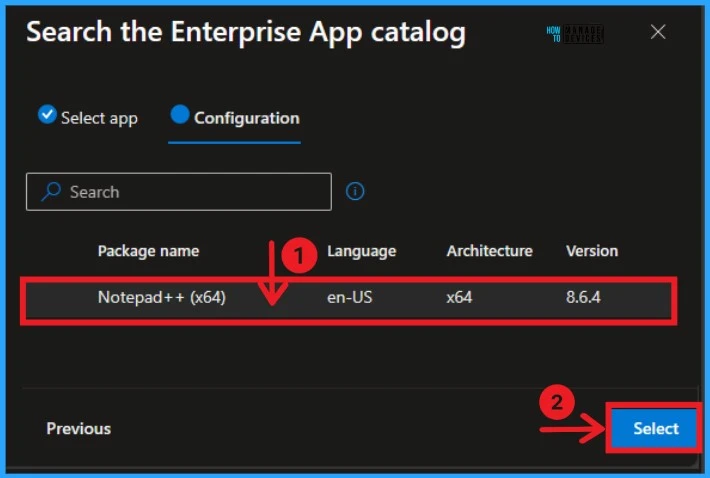Click the en-US language cell

click(x=350, y=297)
